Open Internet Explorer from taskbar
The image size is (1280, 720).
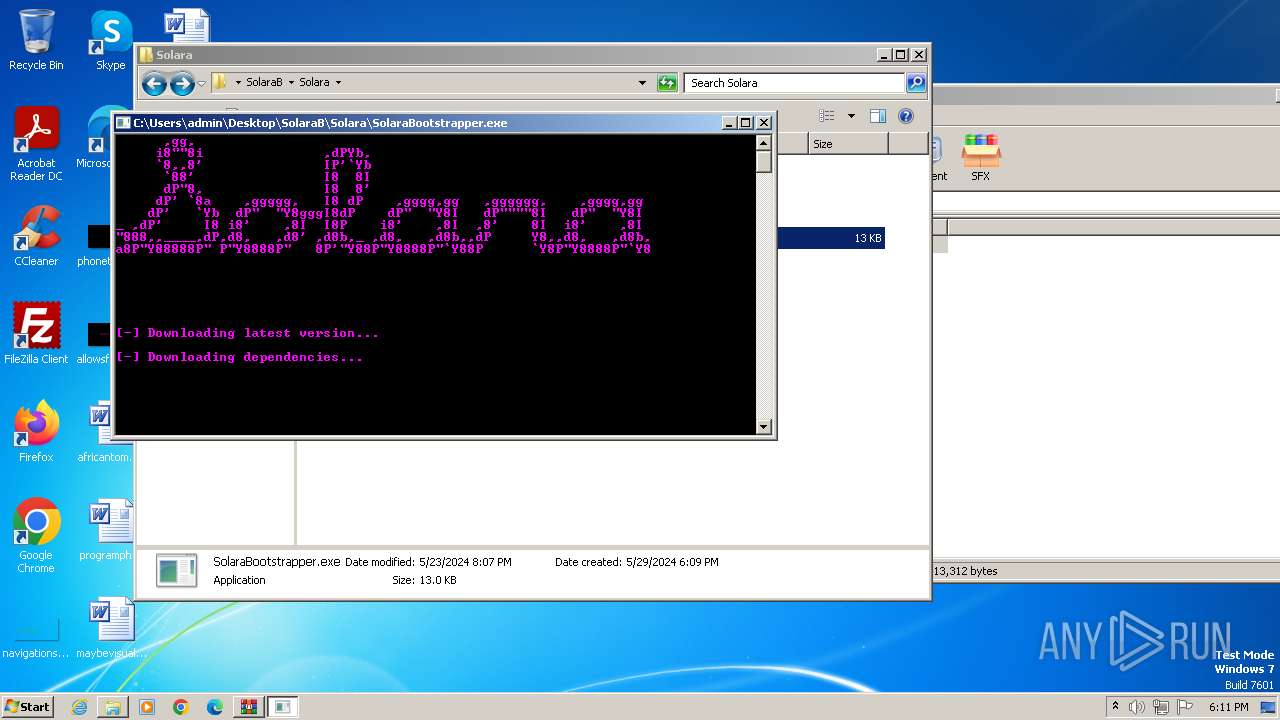pos(79,707)
